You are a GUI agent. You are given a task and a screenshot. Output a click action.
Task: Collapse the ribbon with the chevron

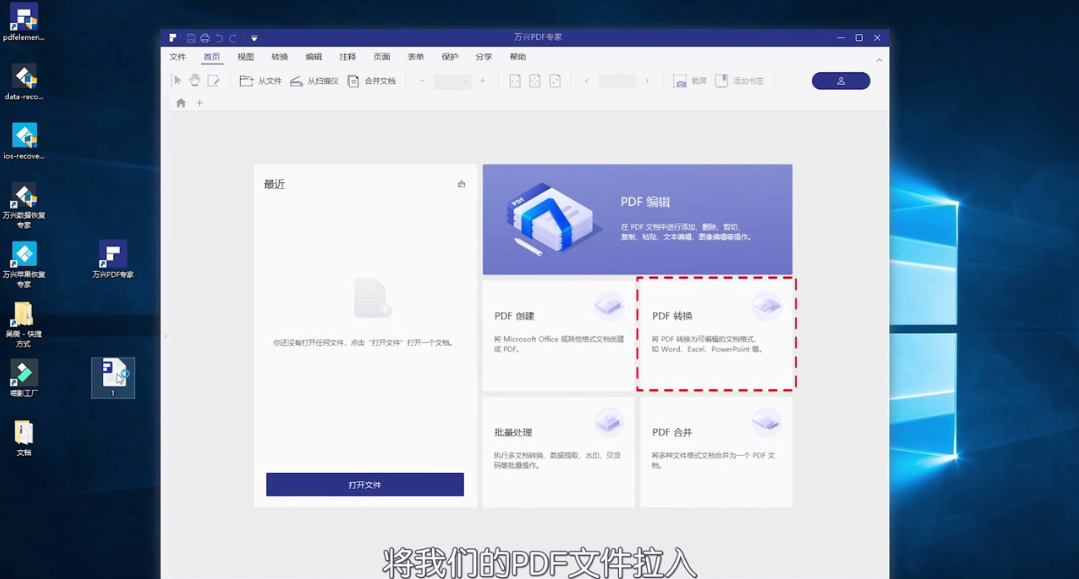point(879,61)
